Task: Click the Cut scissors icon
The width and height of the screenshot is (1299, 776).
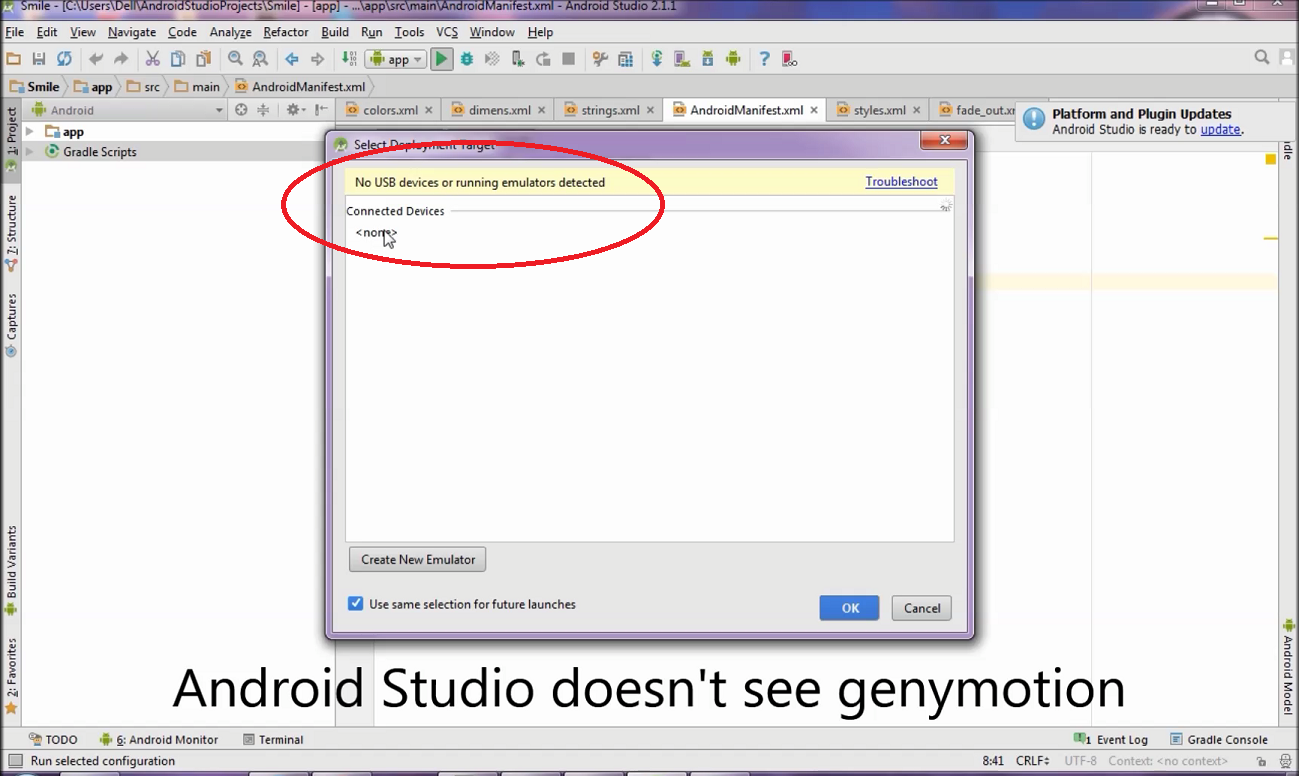Action: point(152,59)
